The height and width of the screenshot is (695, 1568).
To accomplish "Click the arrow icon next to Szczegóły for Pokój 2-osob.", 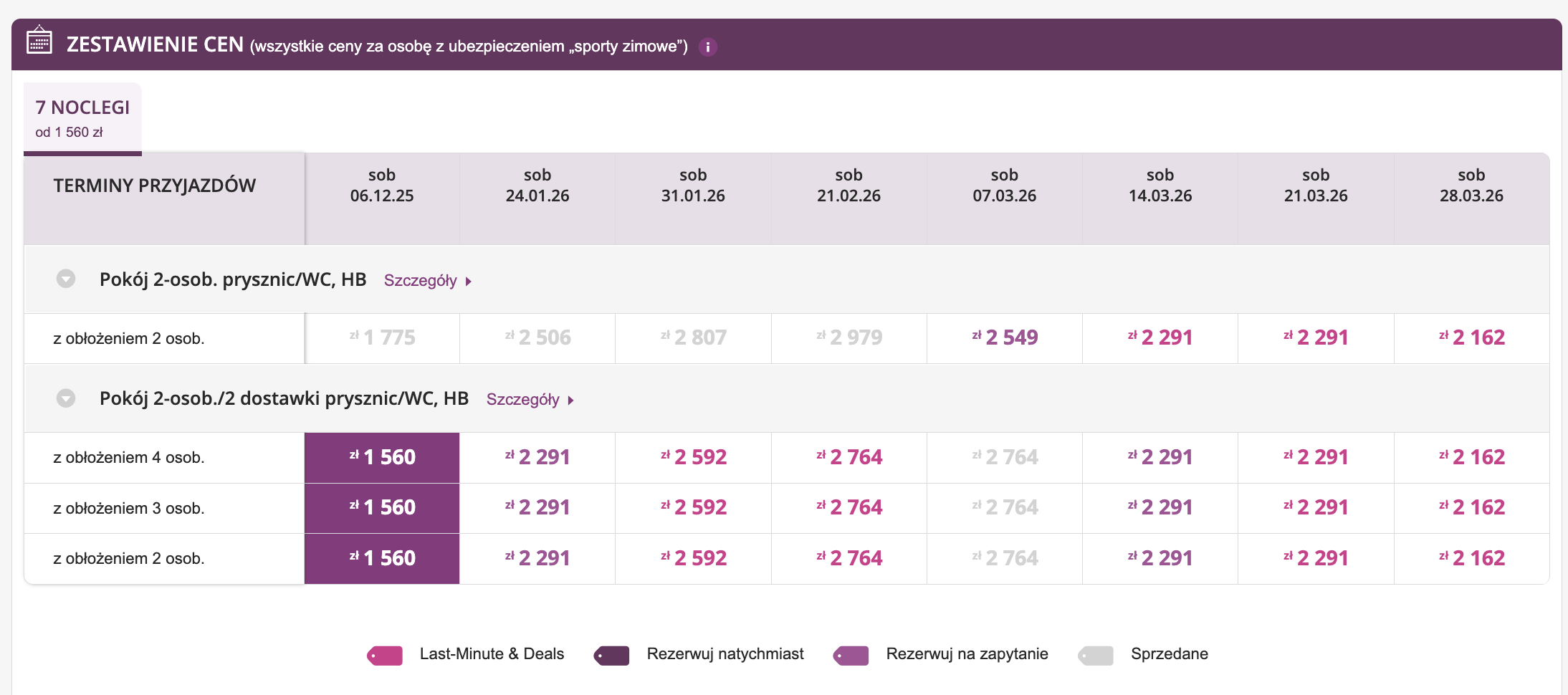I will (468, 281).
